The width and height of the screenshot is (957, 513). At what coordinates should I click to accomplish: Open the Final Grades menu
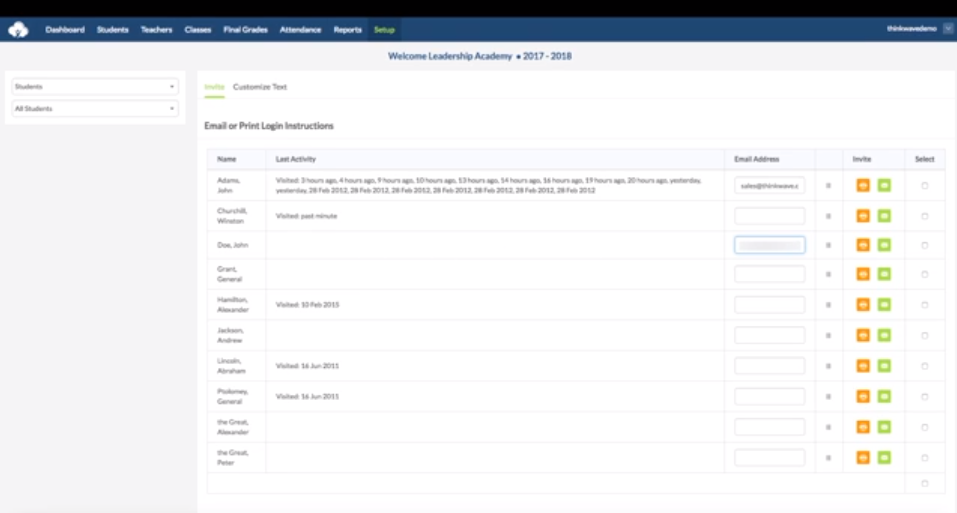(245, 30)
